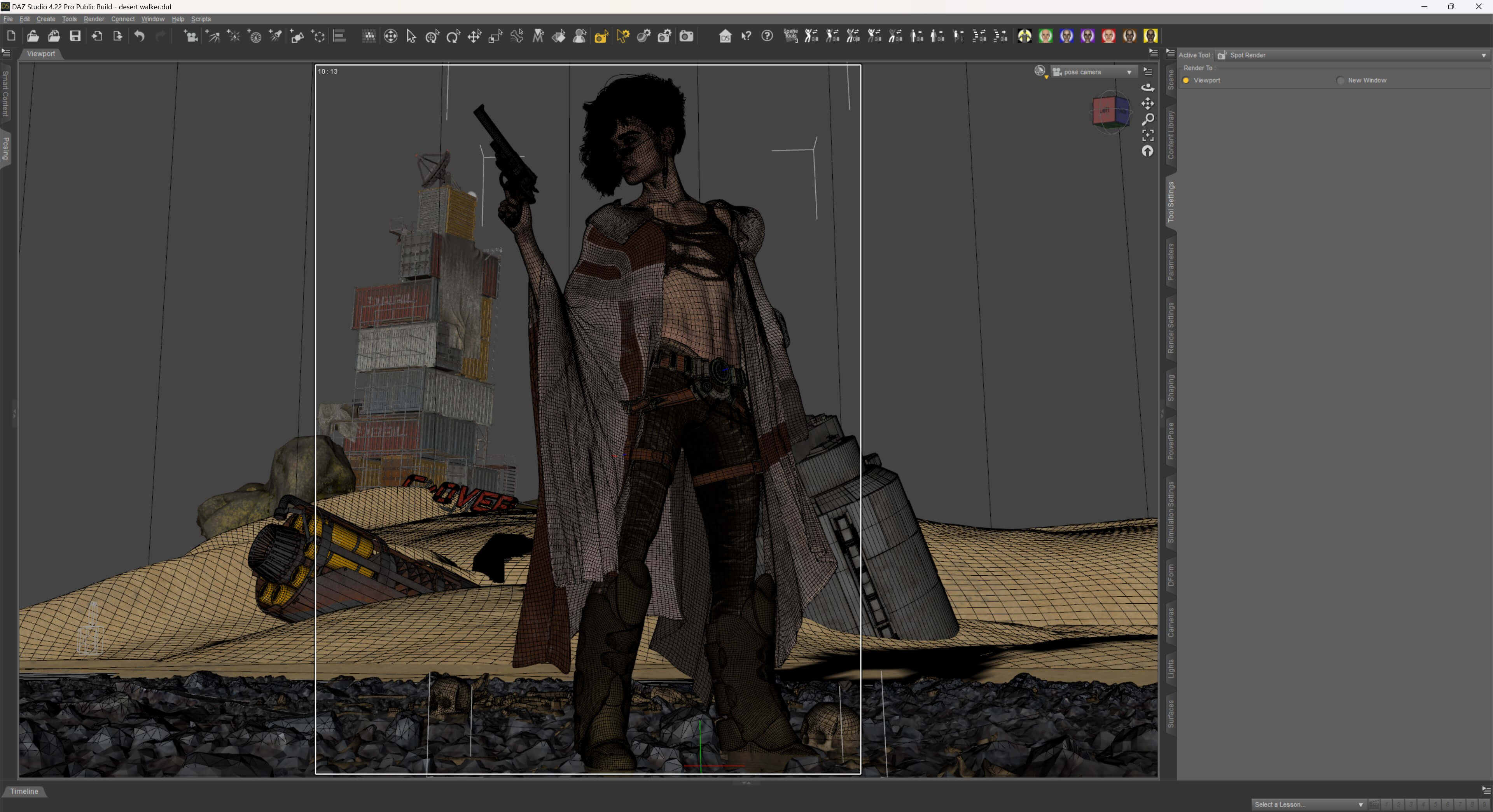Select the Translate move tool
Image resolution: width=1493 pixels, height=812 pixels.
(474, 36)
